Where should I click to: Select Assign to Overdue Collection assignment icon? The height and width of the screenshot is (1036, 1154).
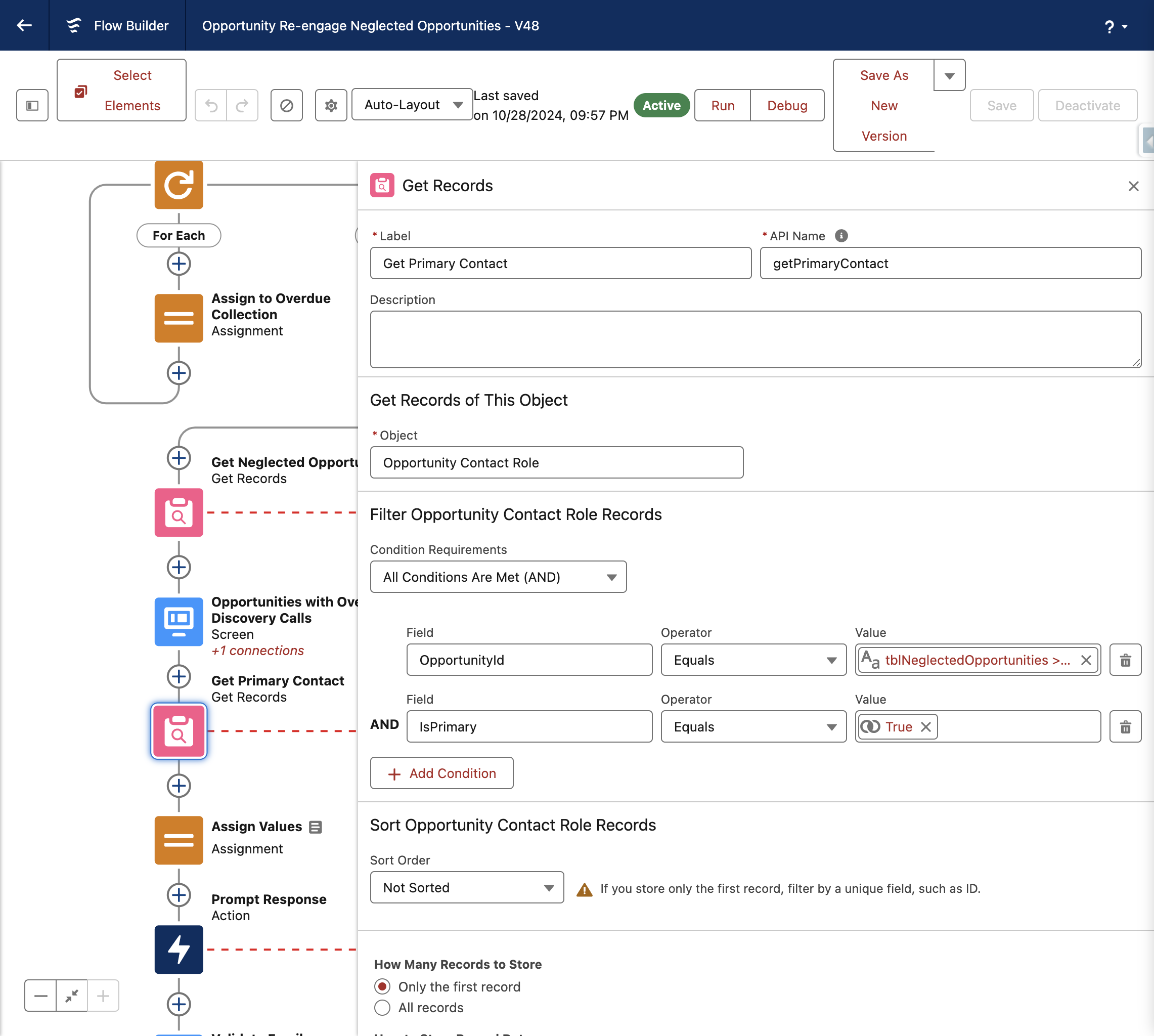point(179,318)
